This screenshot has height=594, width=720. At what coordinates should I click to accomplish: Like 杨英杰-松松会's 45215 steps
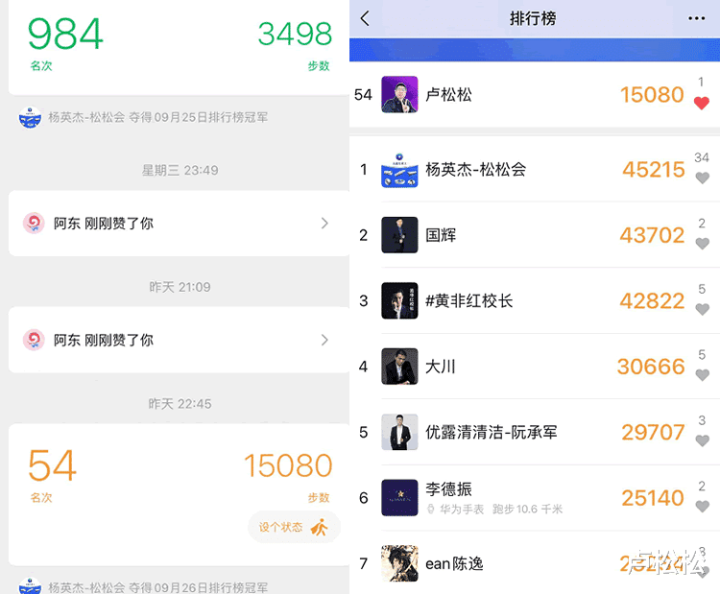[702, 178]
